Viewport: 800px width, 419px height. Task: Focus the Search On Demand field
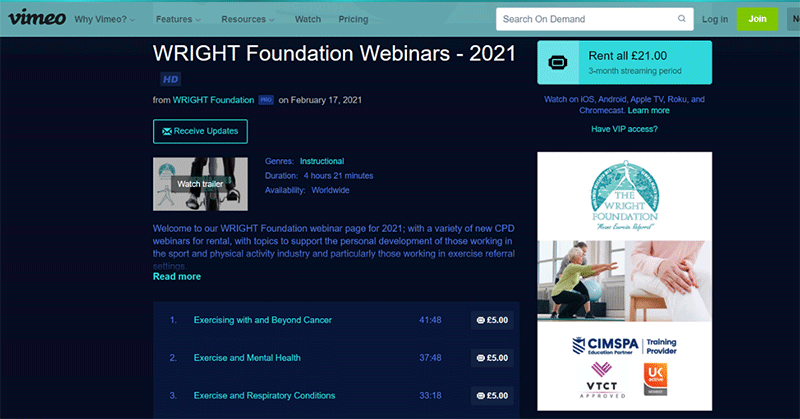[594, 19]
